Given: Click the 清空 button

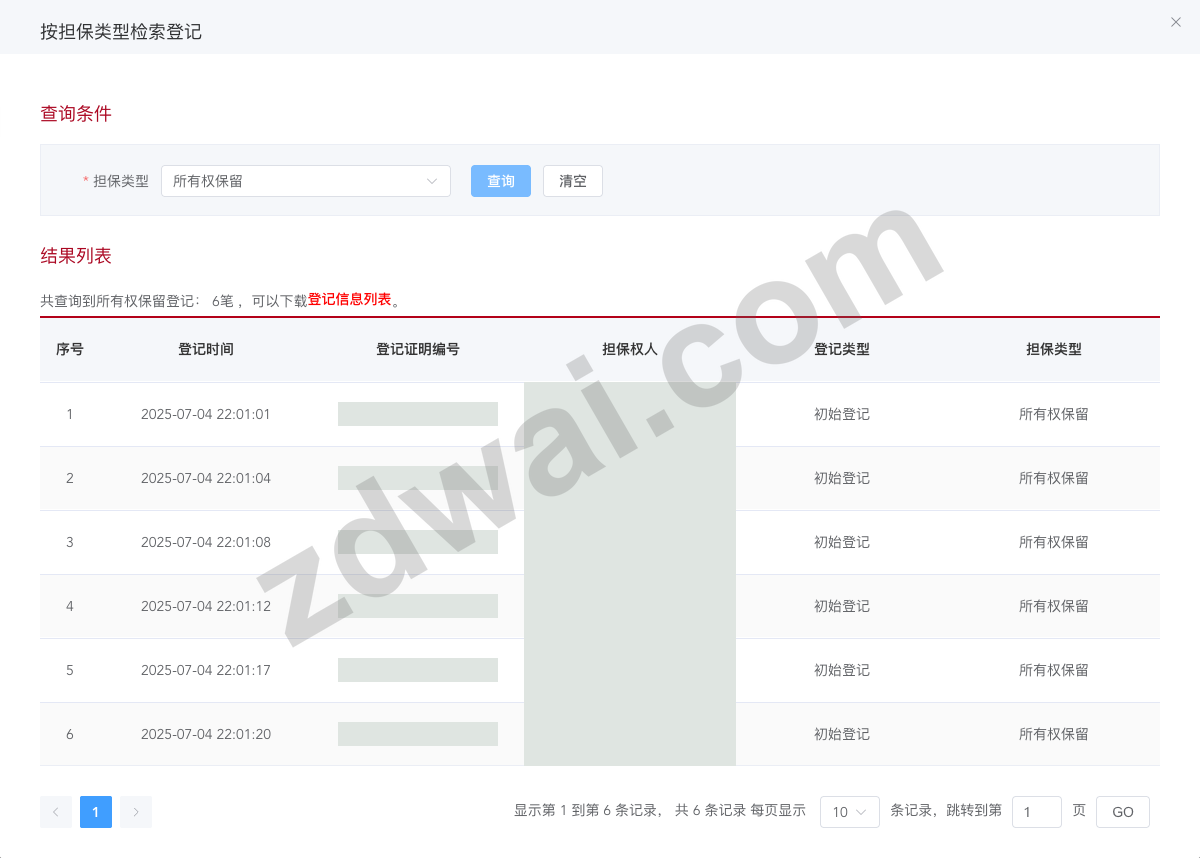Looking at the screenshot, I should click(x=573, y=181).
